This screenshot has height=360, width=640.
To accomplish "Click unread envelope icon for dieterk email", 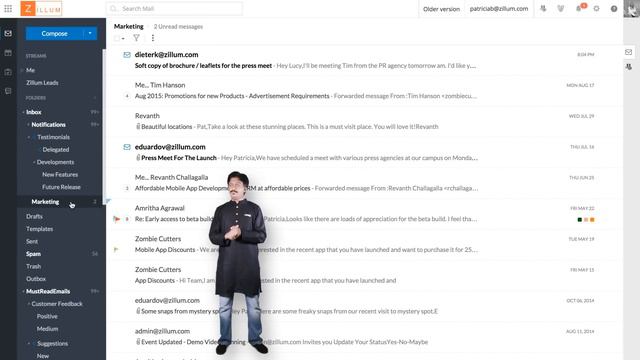I will coord(127,55).
